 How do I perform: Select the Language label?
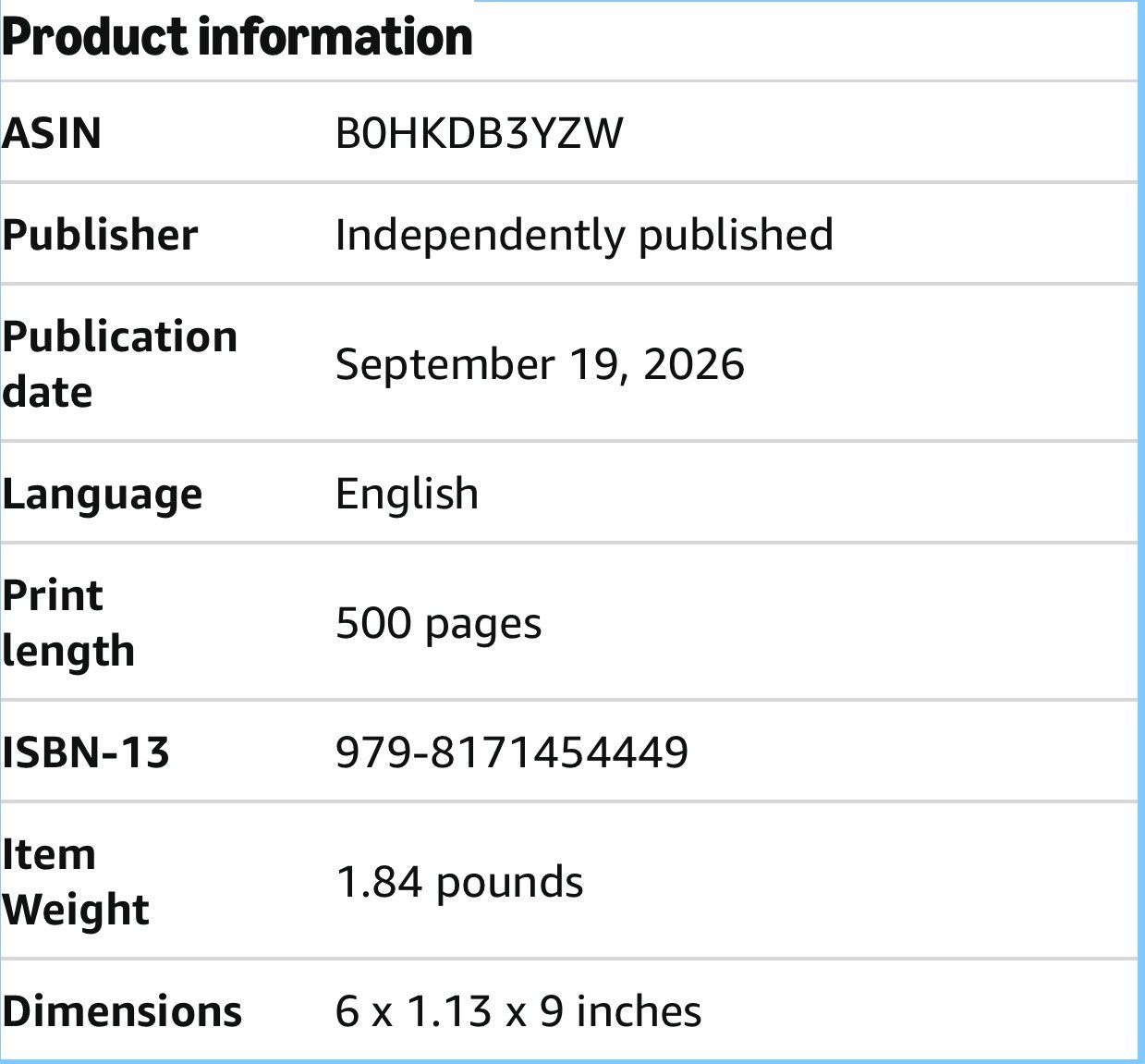102,495
